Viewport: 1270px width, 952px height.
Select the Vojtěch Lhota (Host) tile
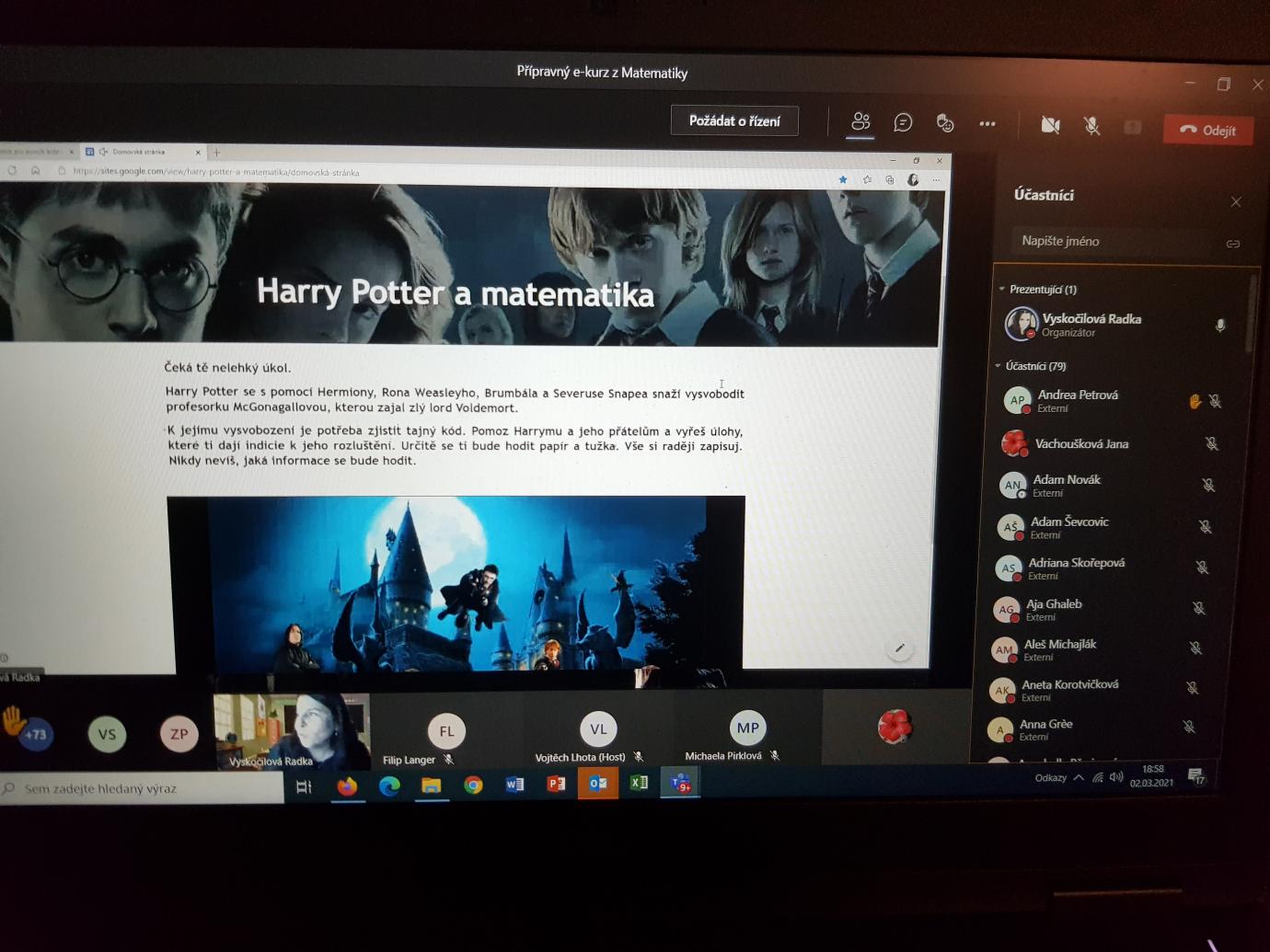click(x=598, y=730)
